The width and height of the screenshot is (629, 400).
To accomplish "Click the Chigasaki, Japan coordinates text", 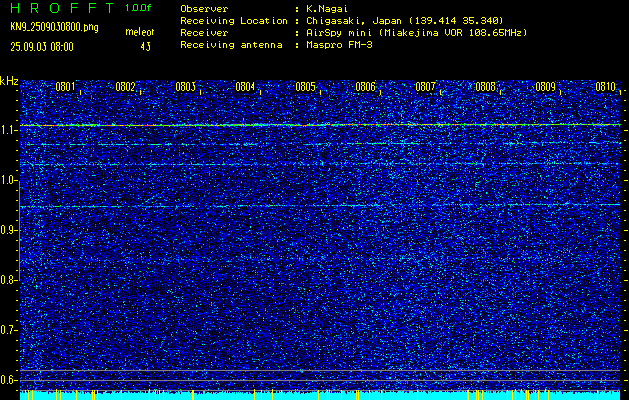I will pos(405,20).
